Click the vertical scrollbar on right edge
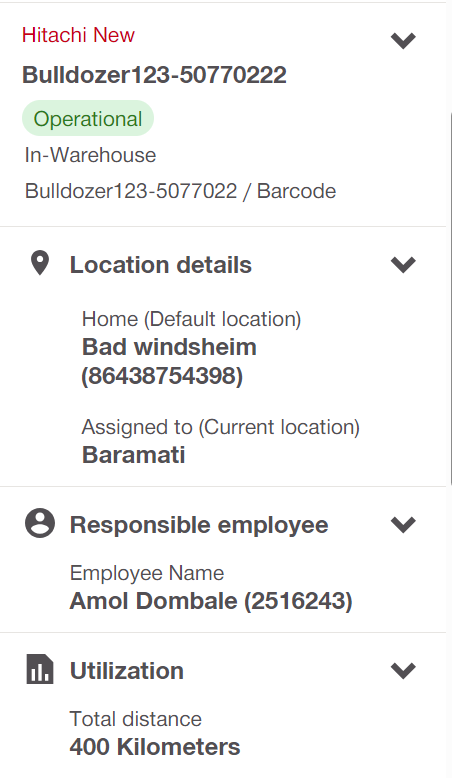This screenshot has width=452, height=778. point(450,298)
